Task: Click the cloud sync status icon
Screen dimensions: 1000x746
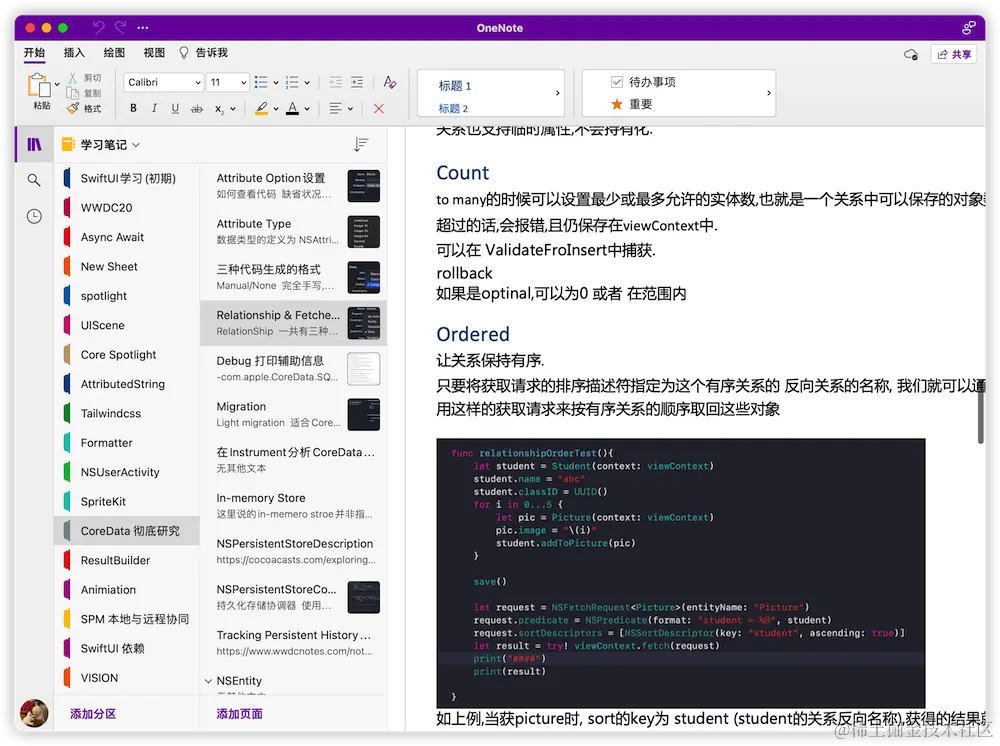Action: click(x=911, y=55)
